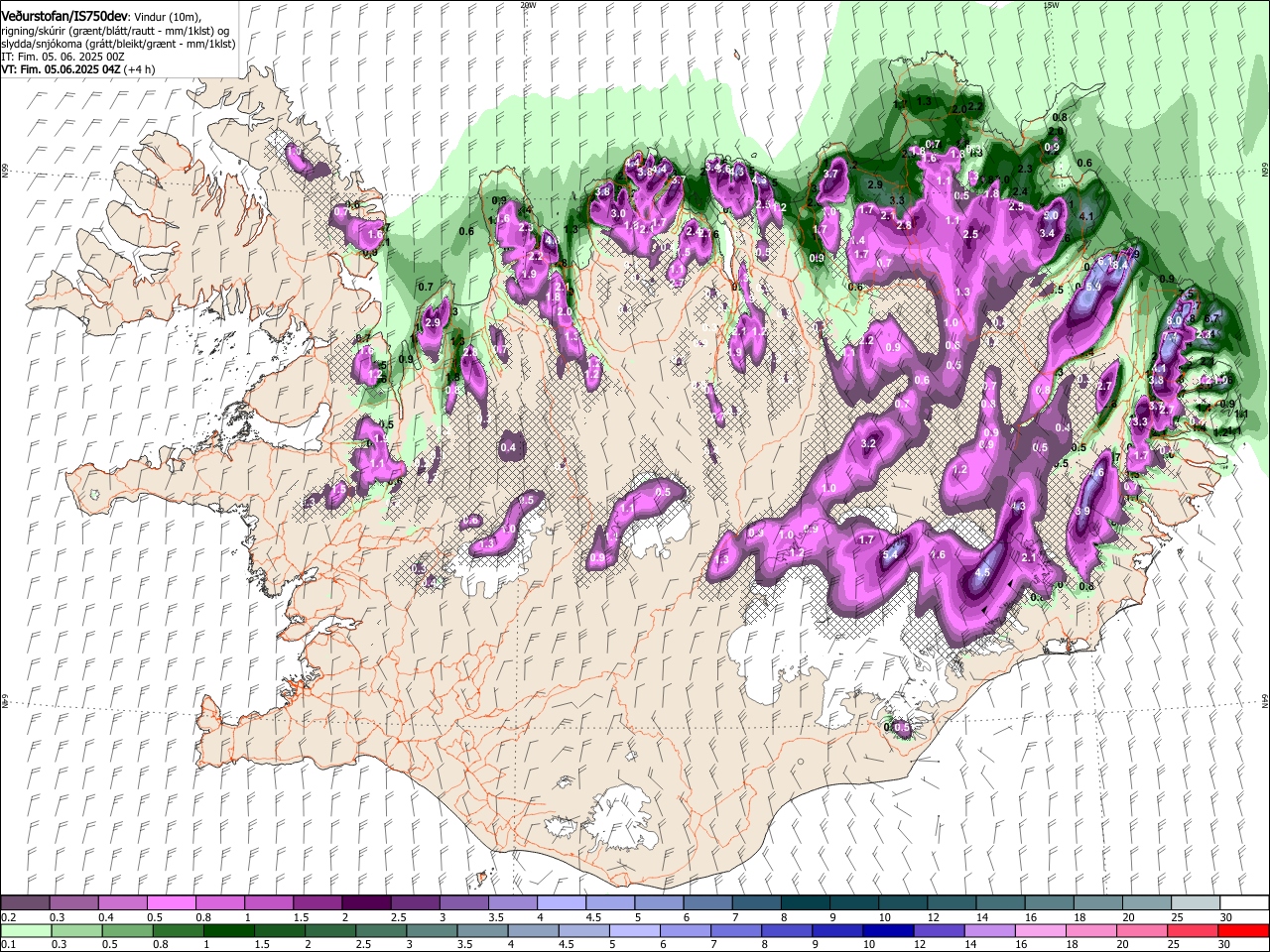Viewport: 1270px width, 952px height.
Task: Click the 'IT: Fim. 05. 06. 2025 00Z' line
Action: point(63,58)
